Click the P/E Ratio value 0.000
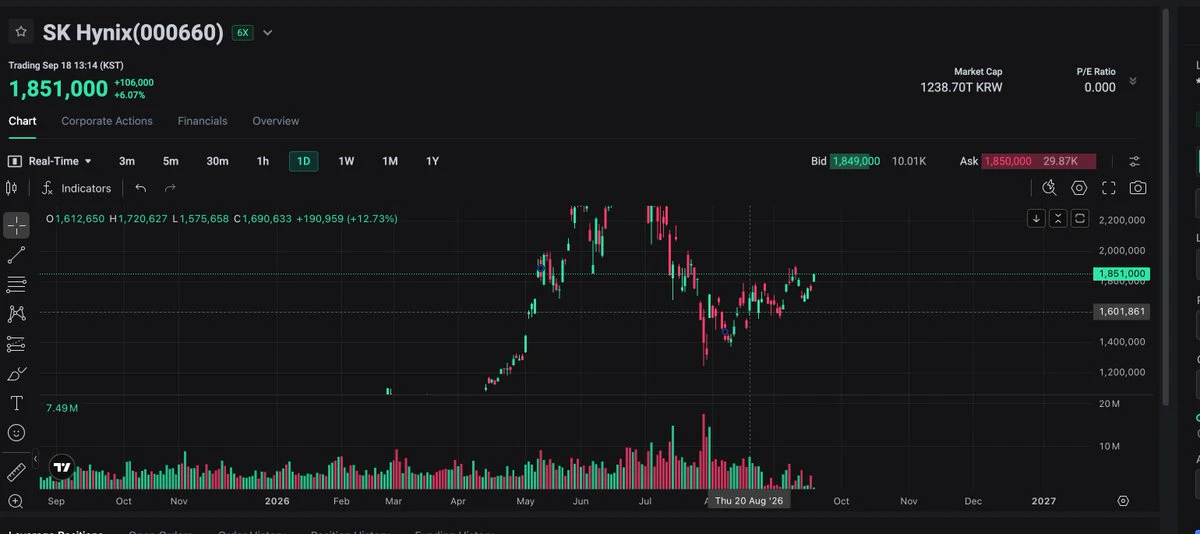Screen dimensions: 1200x534 click(1100, 88)
